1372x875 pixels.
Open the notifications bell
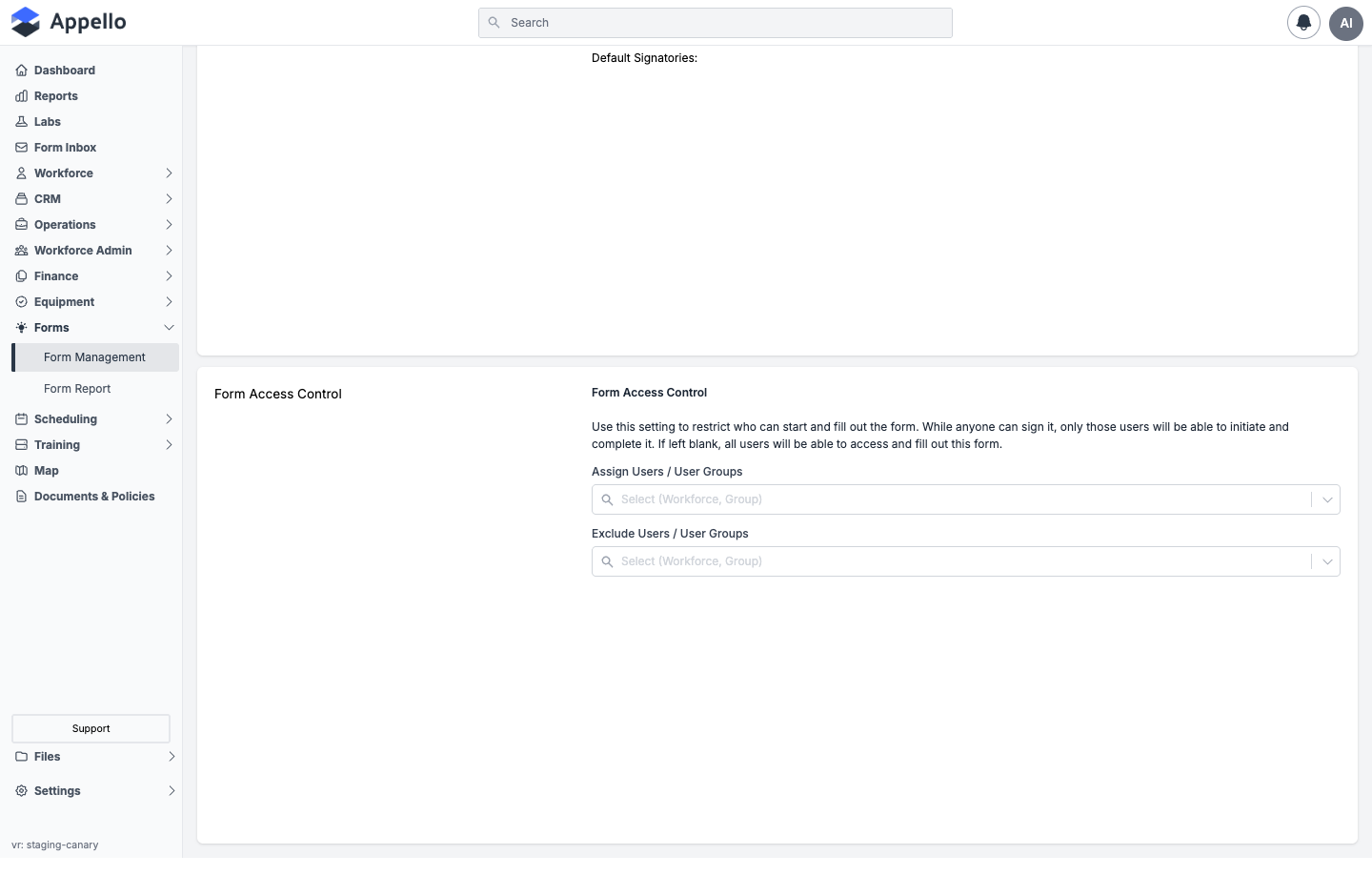[1303, 23]
